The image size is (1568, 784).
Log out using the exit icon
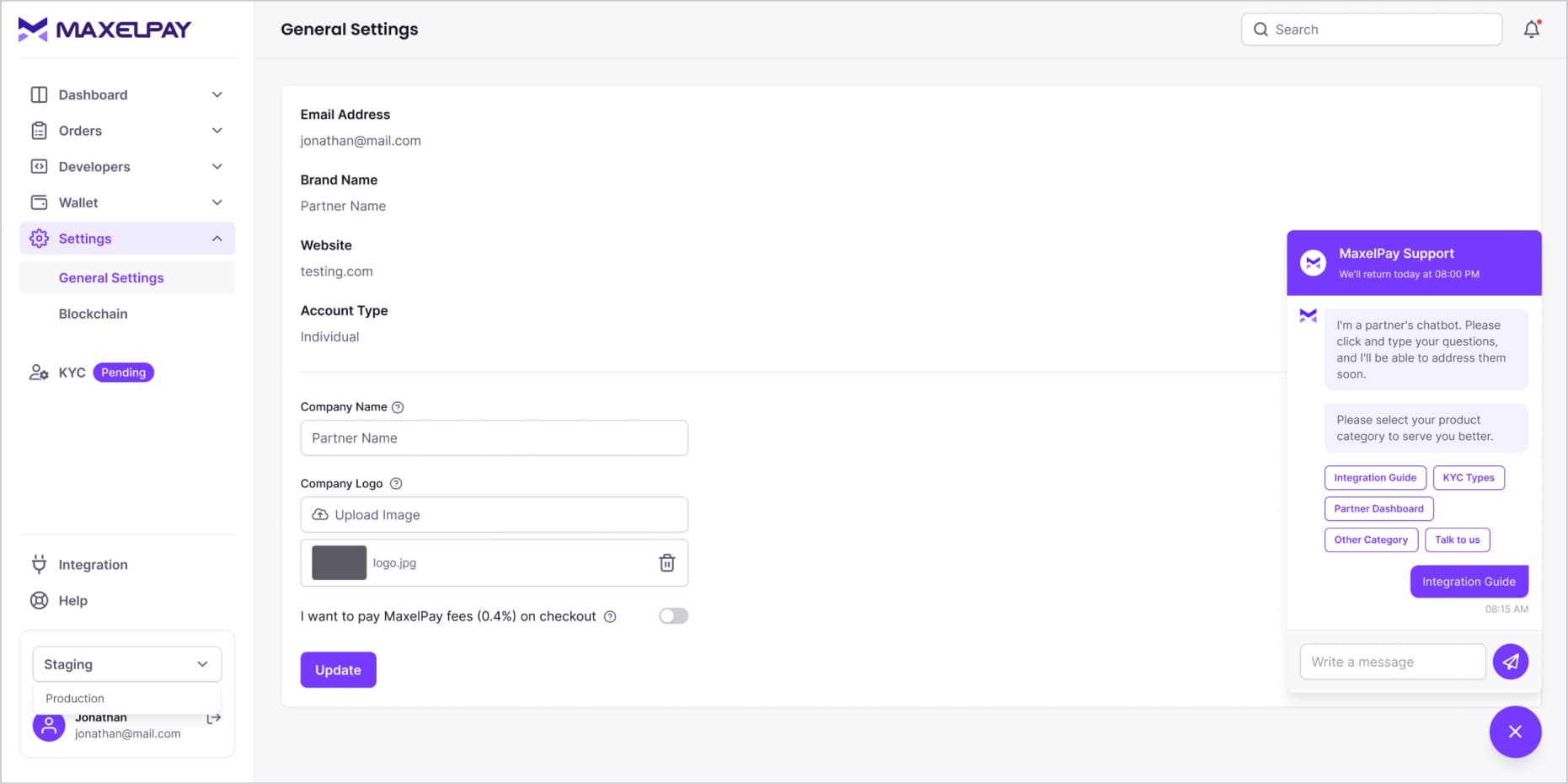click(x=214, y=718)
